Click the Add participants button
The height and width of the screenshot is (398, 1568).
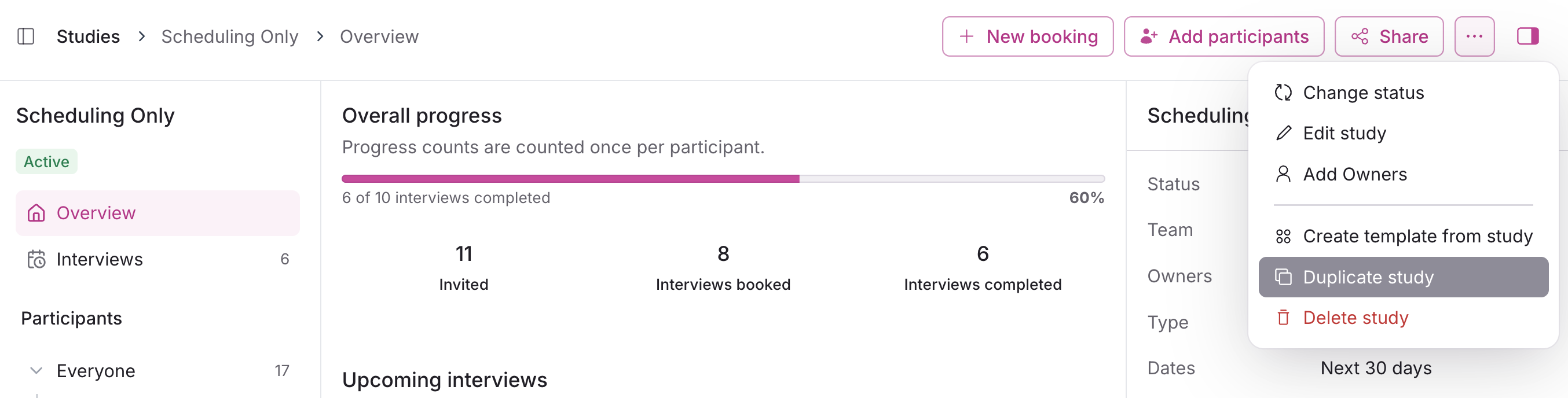(1223, 36)
